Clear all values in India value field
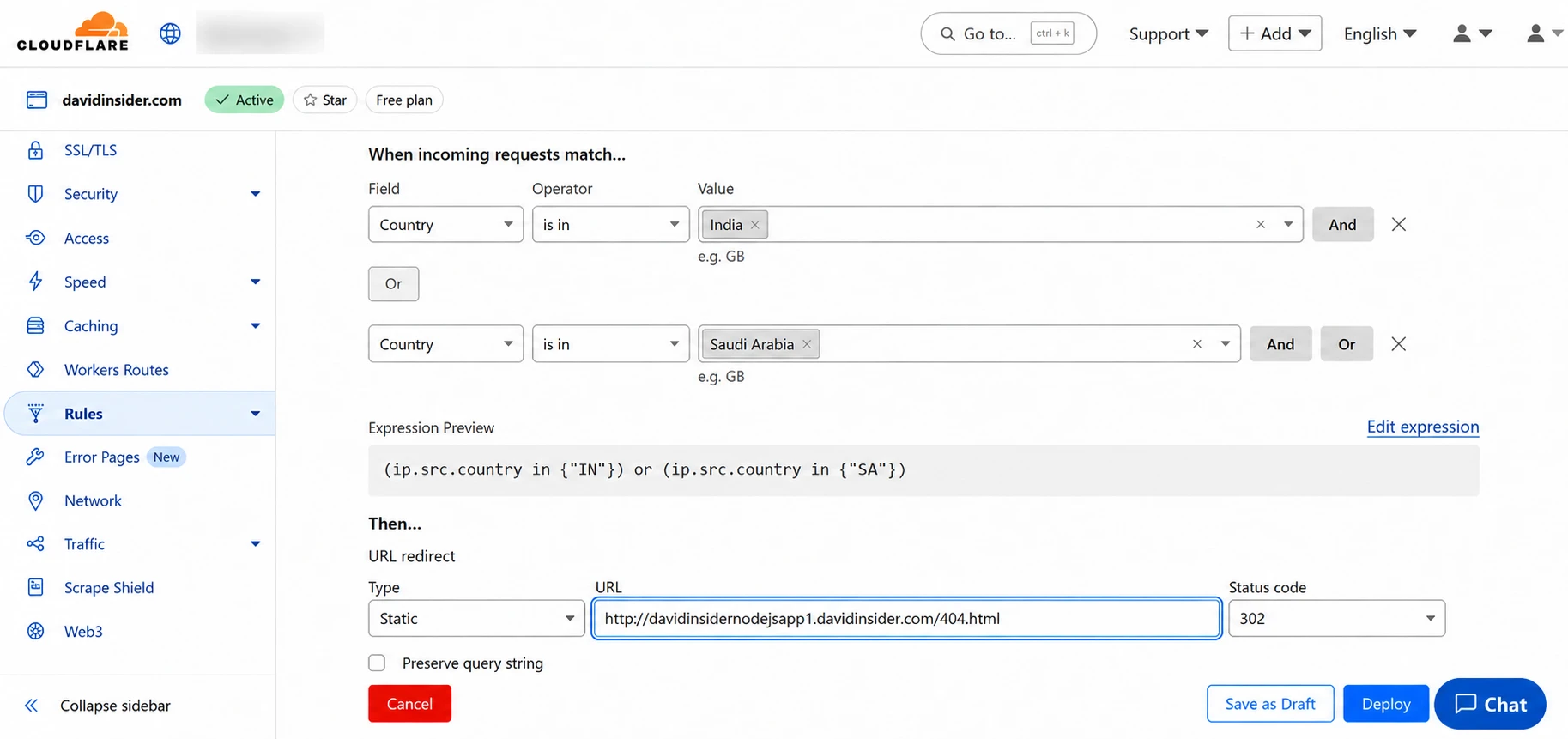 click(x=1261, y=225)
